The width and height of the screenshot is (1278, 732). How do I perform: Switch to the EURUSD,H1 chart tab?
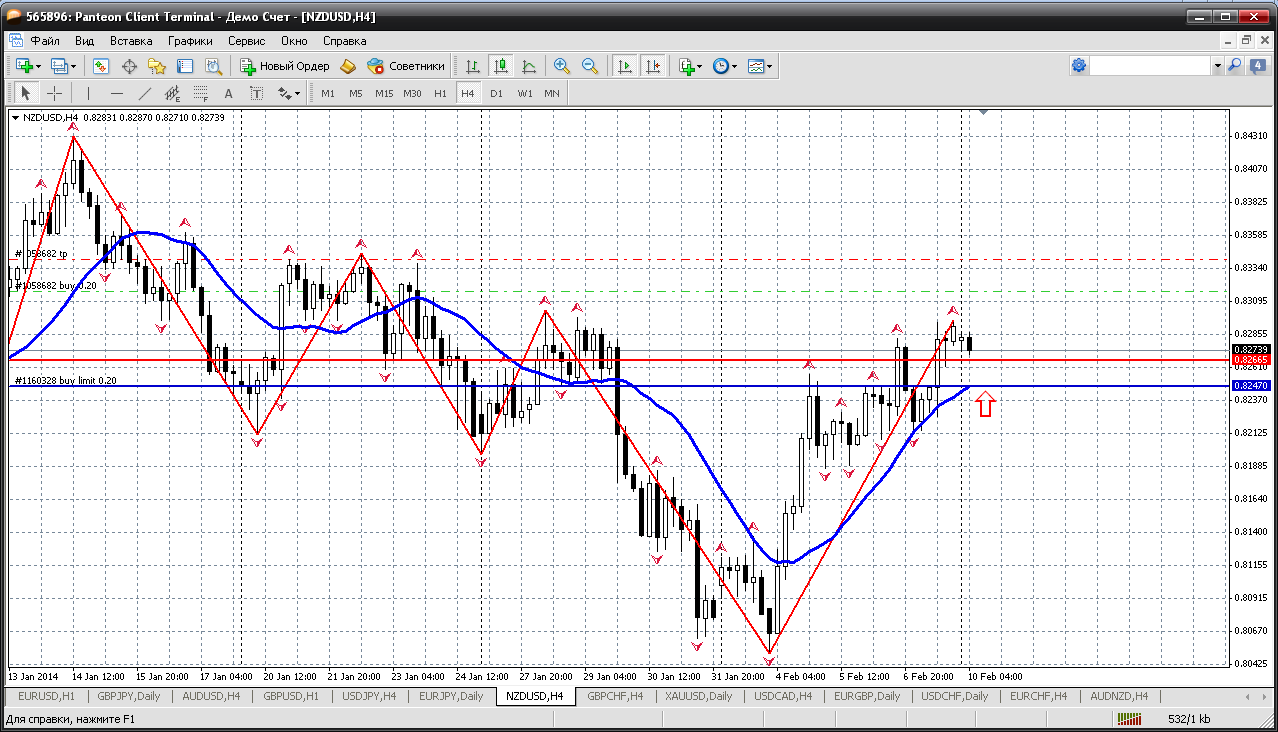[x=46, y=696]
